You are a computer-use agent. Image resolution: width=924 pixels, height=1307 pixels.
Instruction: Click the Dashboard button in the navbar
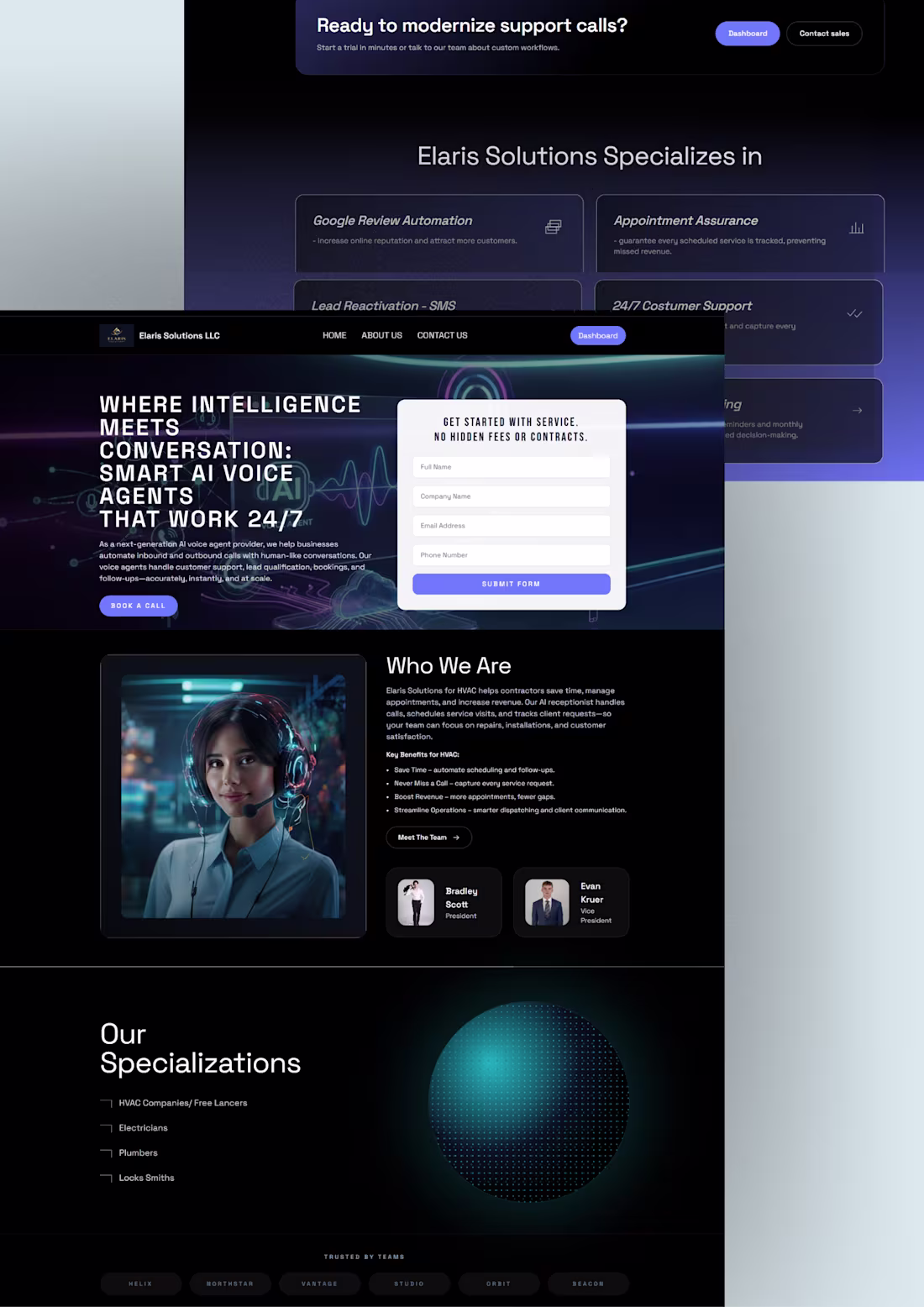click(x=598, y=335)
